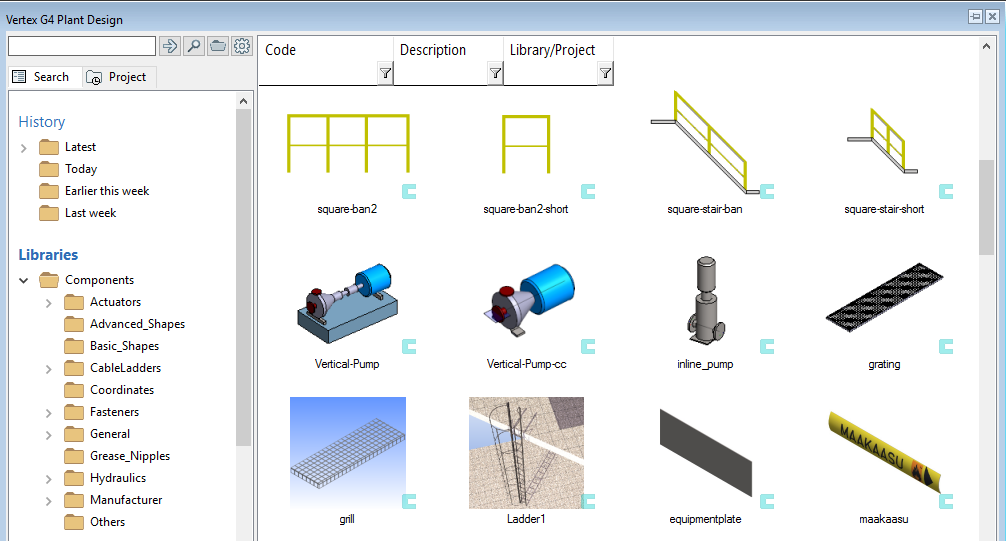Switch to the Project tab
The image size is (1006, 541).
[x=118, y=77]
